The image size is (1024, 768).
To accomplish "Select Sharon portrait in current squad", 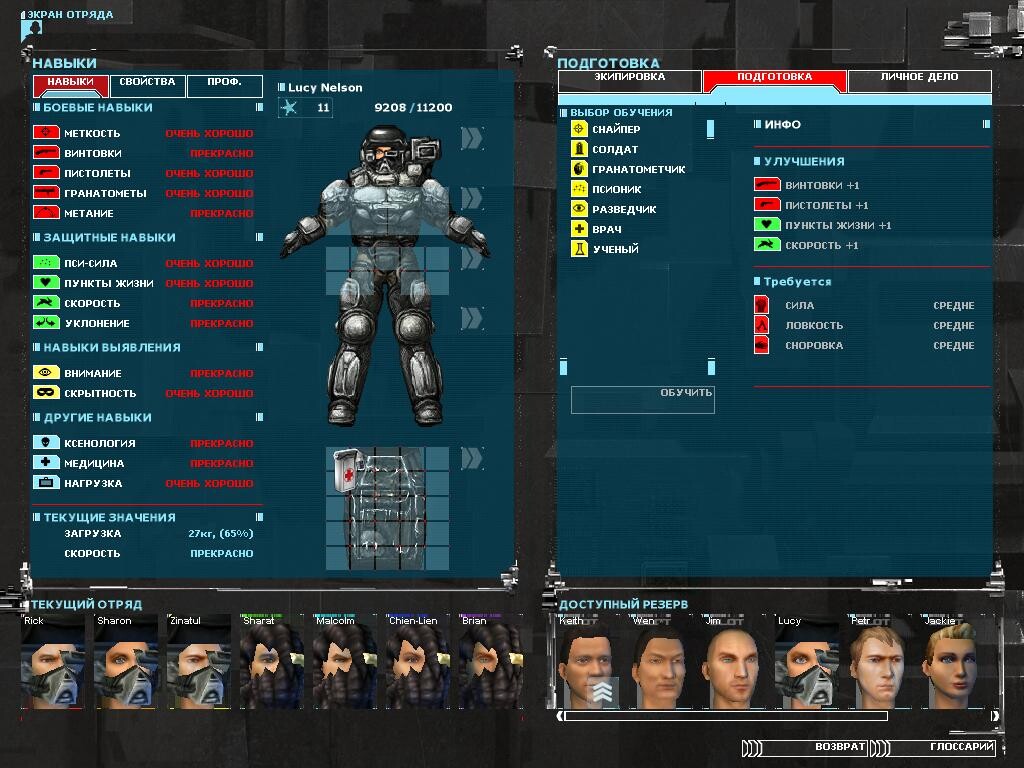I will coord(125,661).
